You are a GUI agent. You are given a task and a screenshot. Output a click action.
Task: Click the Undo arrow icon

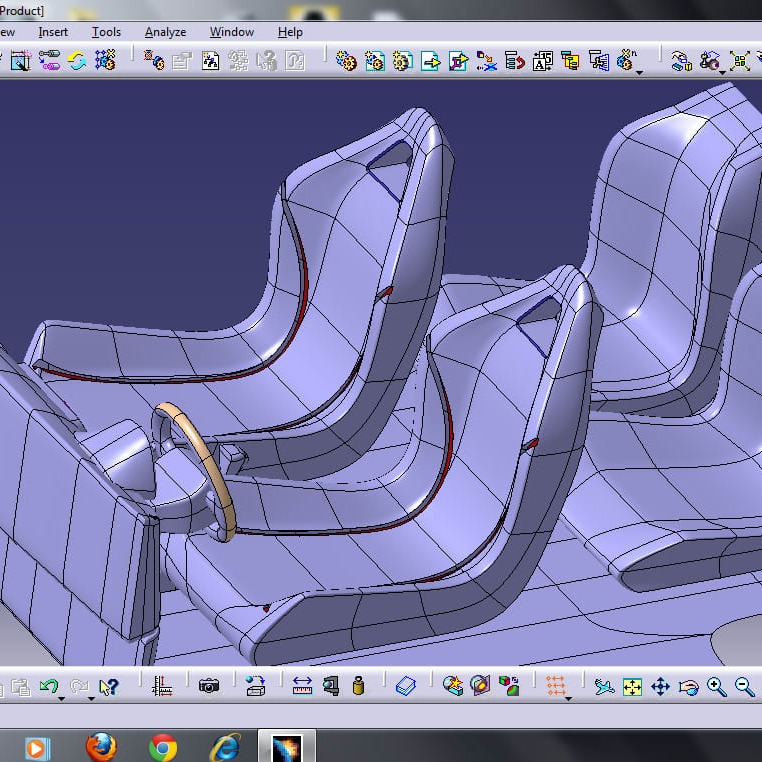pos(48,686)
